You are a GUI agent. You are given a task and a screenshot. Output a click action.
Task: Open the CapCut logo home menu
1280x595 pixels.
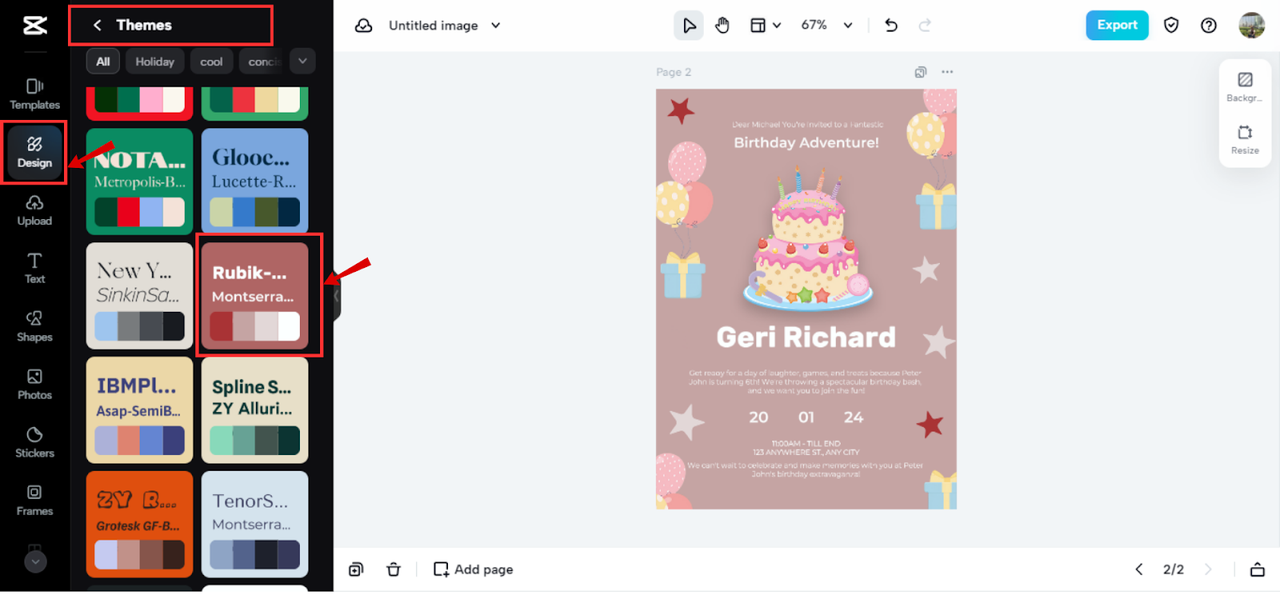coord(34,25)
